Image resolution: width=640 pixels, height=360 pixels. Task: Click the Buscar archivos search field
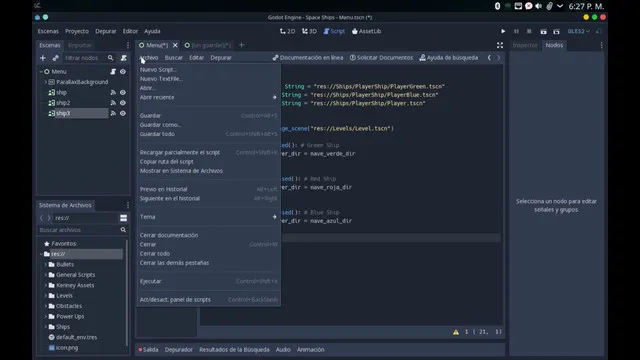(82, 230)
